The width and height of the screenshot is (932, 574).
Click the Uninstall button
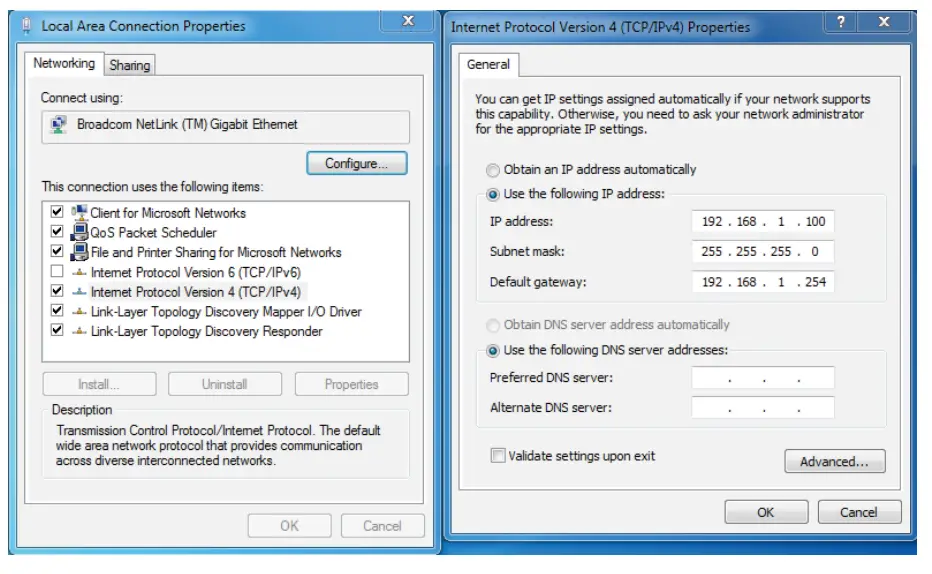[225, 384]
